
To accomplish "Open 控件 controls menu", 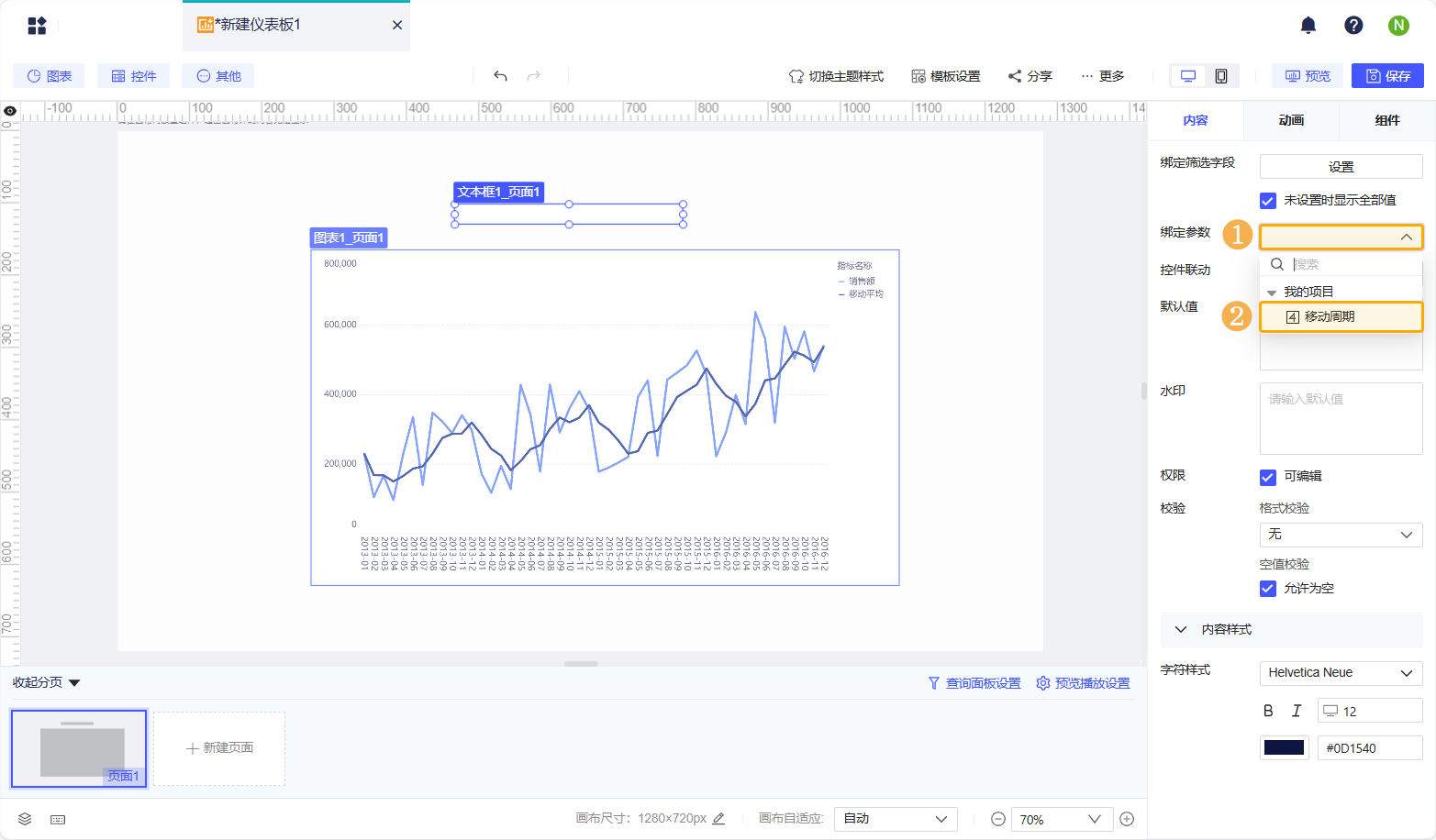I will click(133, 76).
